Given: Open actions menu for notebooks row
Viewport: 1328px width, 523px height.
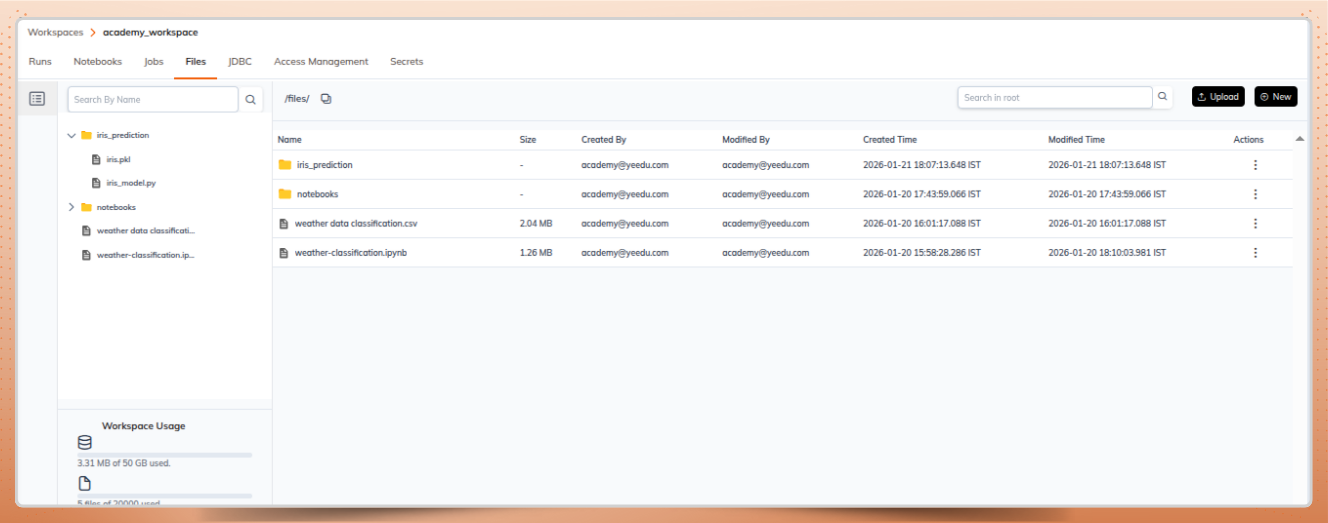Looking at the screenshot, I should pyautogui.click(x=1255, y=194).
